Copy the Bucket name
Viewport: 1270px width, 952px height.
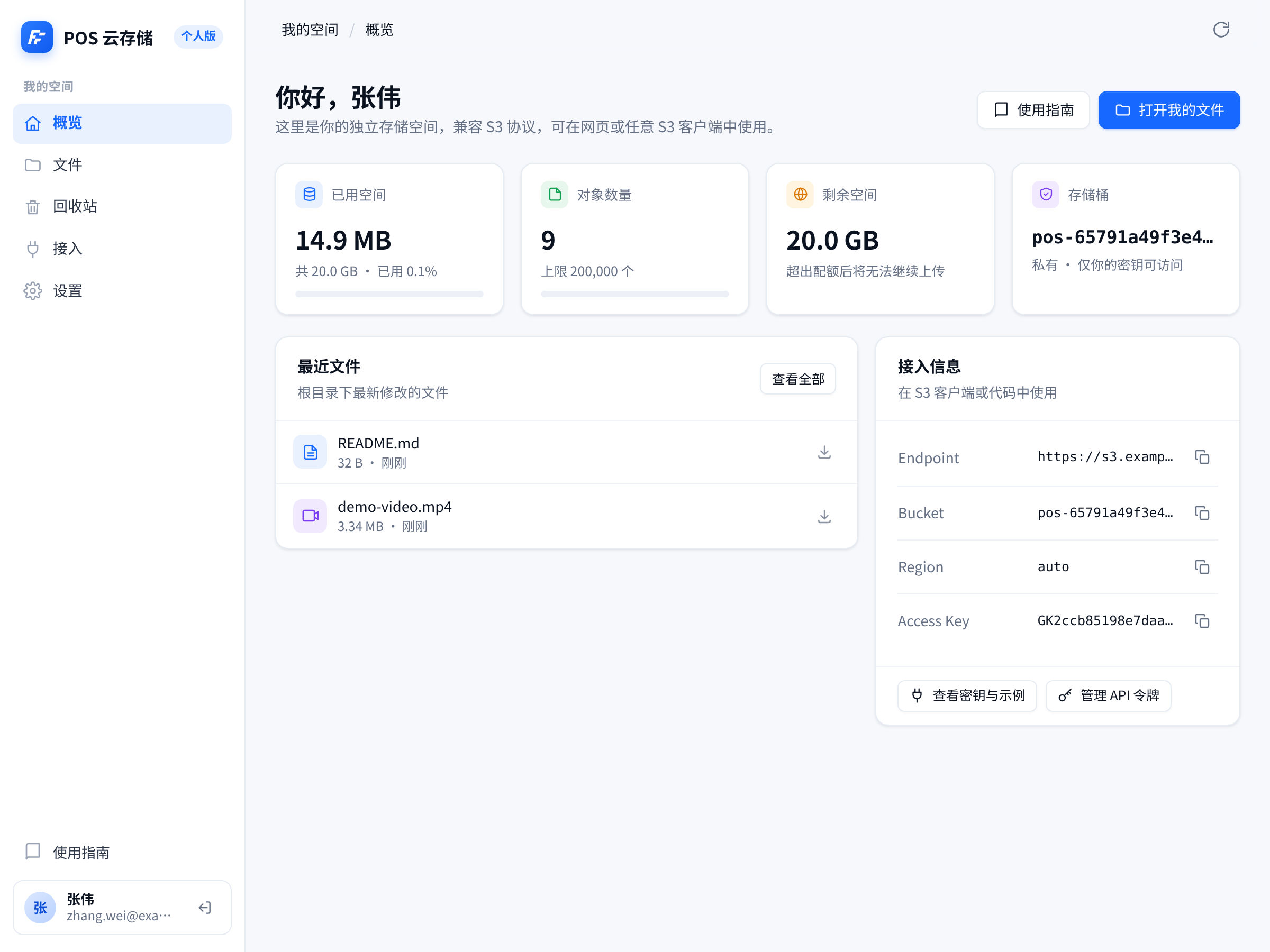[x=1202, y=512]
